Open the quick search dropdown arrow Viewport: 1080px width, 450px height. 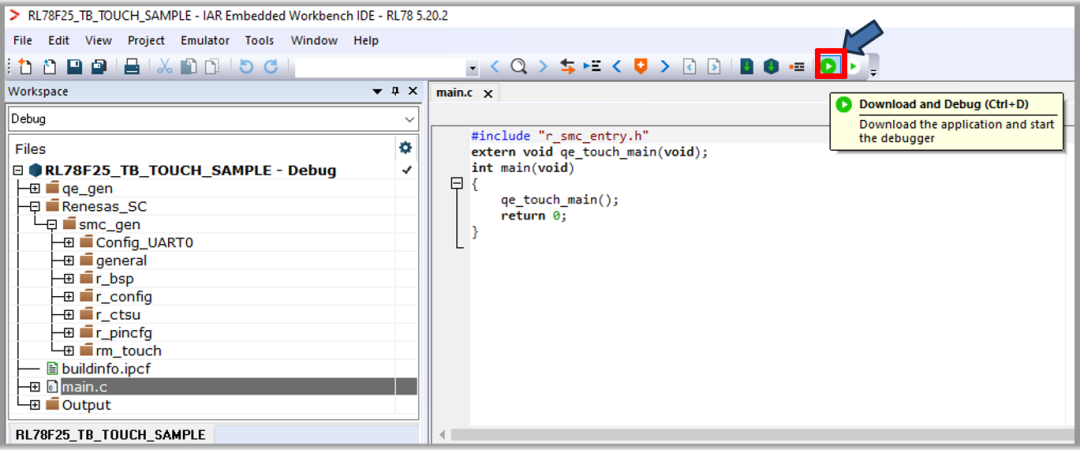tap(473, 68)
